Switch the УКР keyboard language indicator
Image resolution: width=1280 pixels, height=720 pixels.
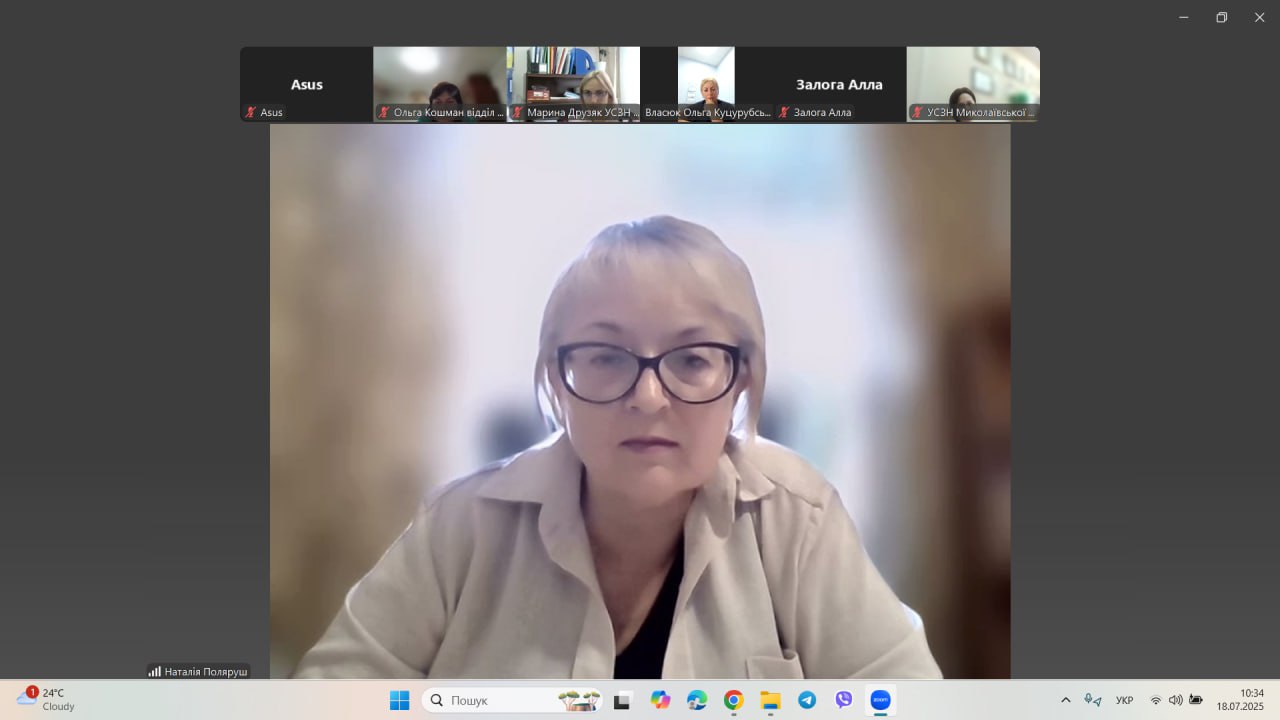pyautogui.click(x=1124, y=700)
